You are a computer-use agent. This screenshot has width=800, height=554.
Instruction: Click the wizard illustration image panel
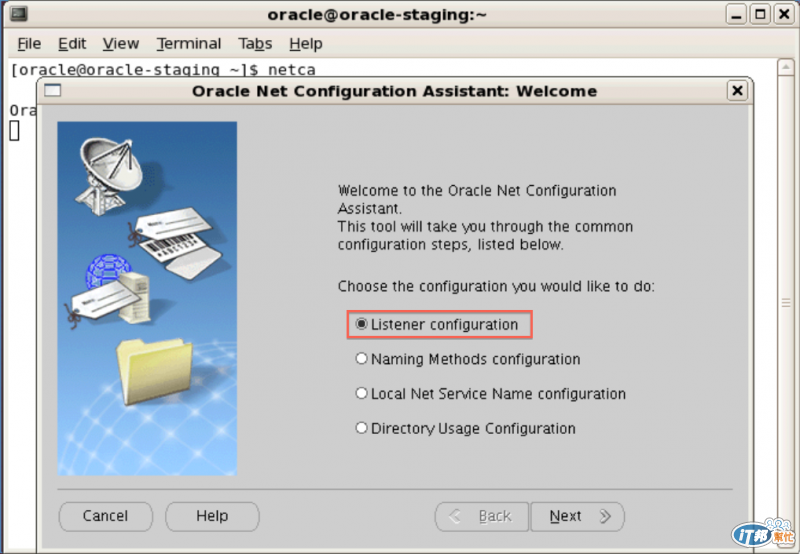point(147,298)
